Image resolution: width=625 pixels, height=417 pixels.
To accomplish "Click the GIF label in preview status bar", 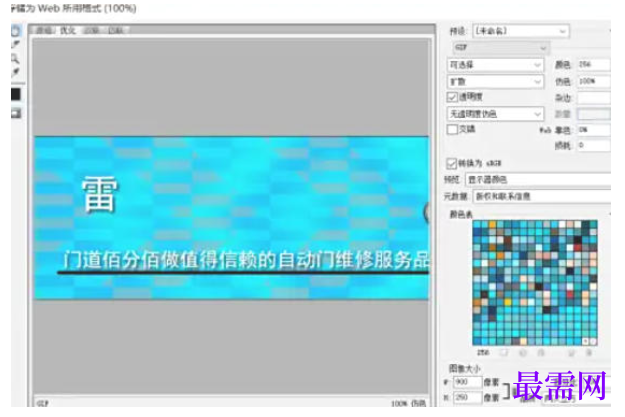I will [43, 403].
